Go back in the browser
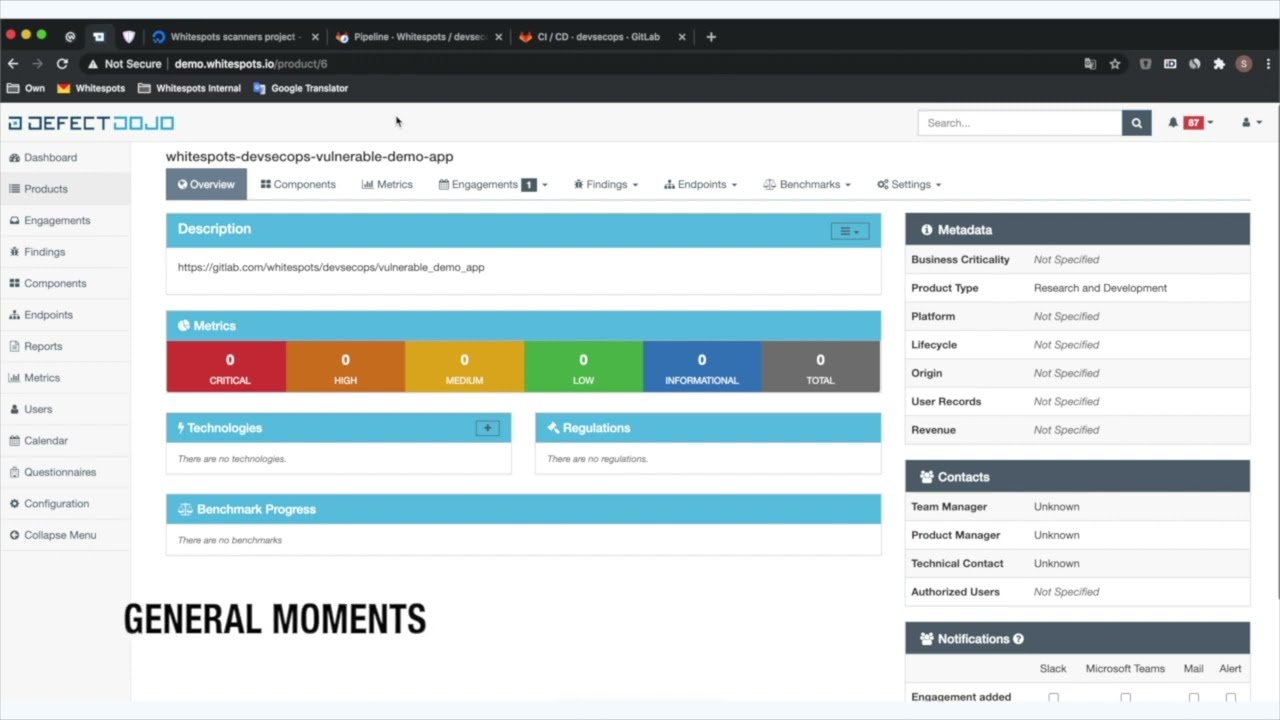This screenshot has width=1280, height=720. tap(13, 64)
